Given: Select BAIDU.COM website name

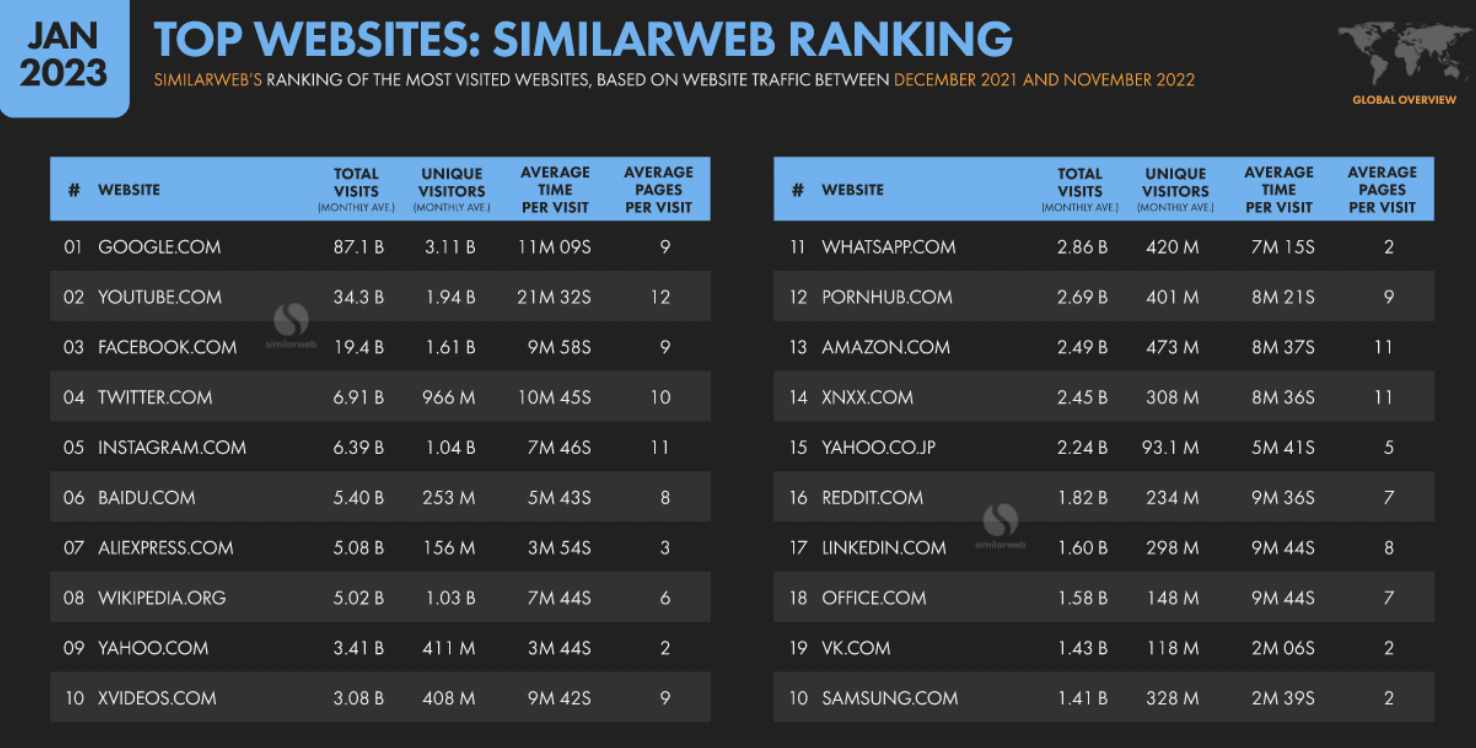Looking at the screenshot, I should tap(146, 497).
